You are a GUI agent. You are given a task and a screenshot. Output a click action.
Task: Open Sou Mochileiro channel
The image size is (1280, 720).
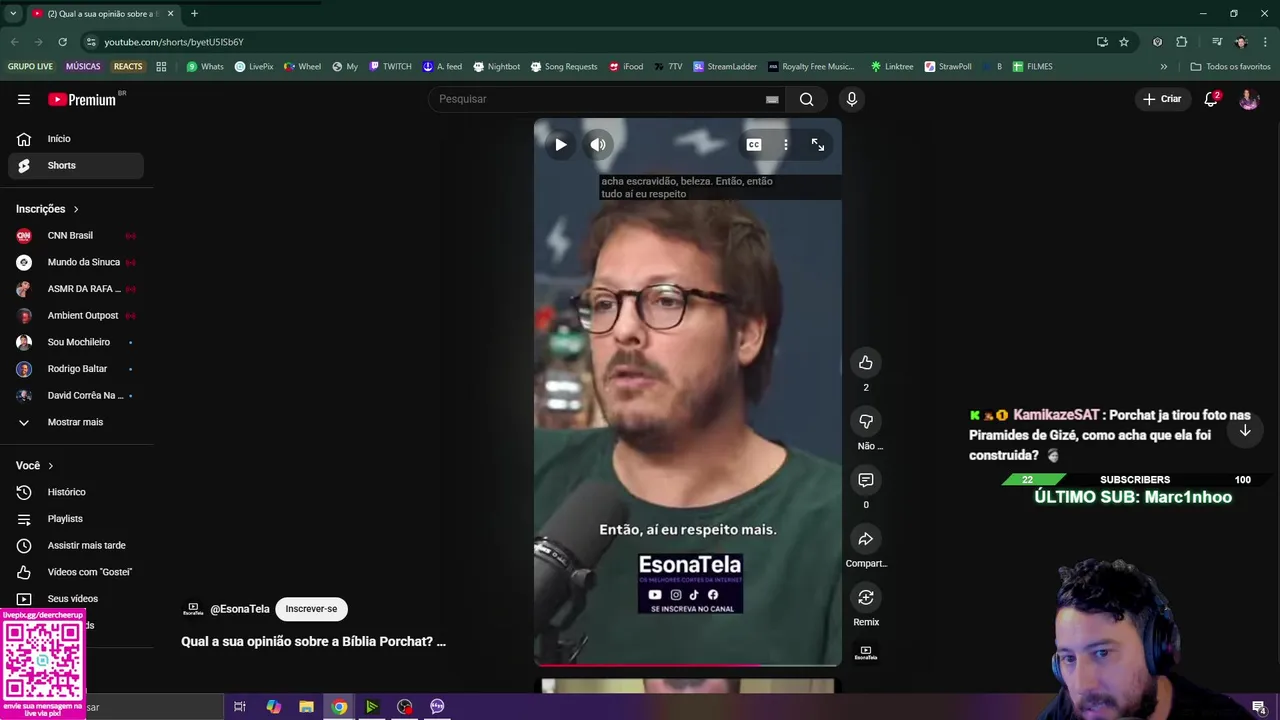76,342
